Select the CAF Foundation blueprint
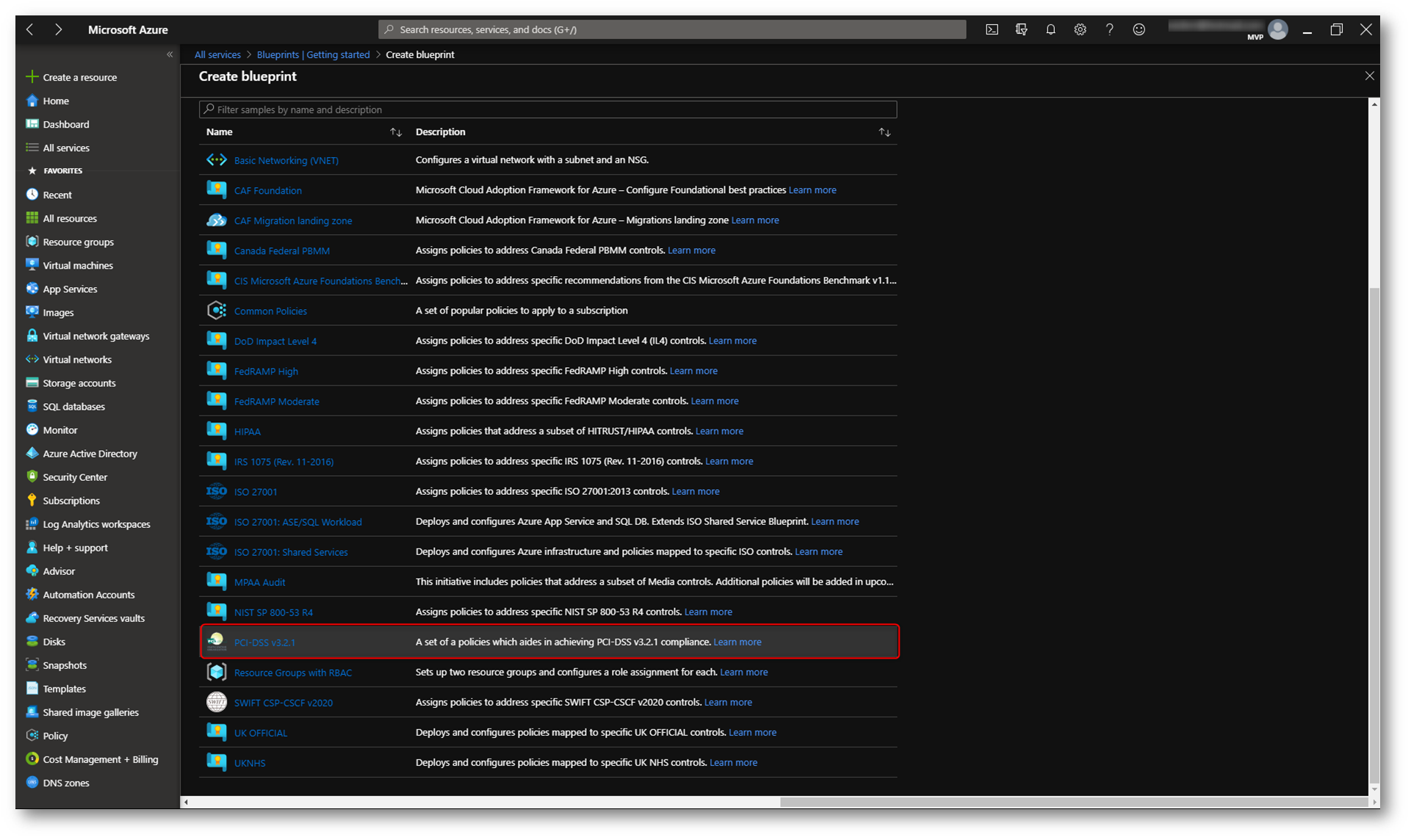 (268, 190)
